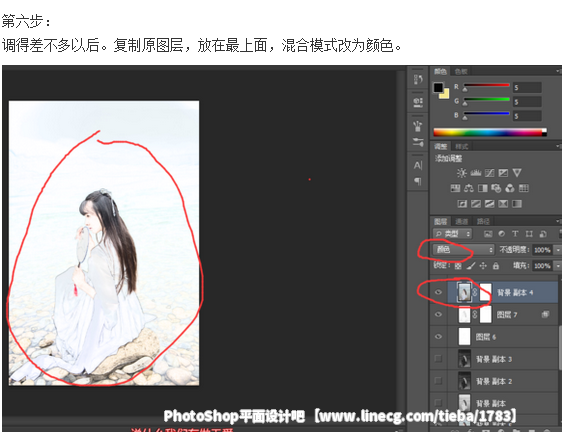Click the R value input field

click(527, 88)
